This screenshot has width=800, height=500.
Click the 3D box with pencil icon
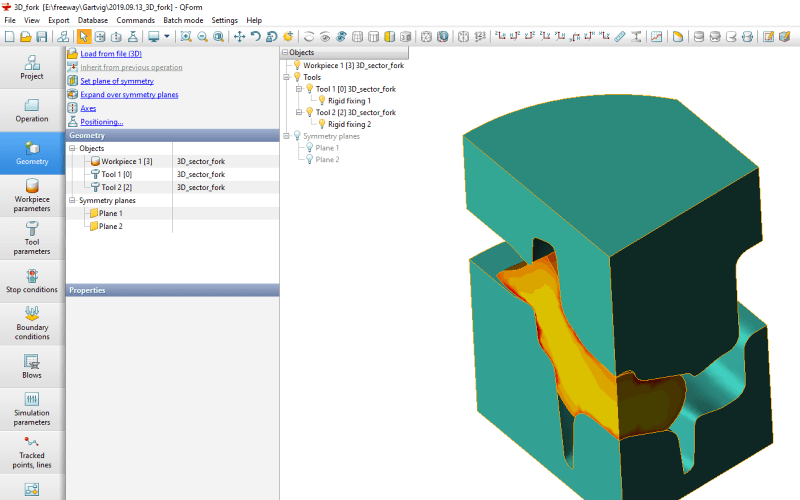coord(785,36)
